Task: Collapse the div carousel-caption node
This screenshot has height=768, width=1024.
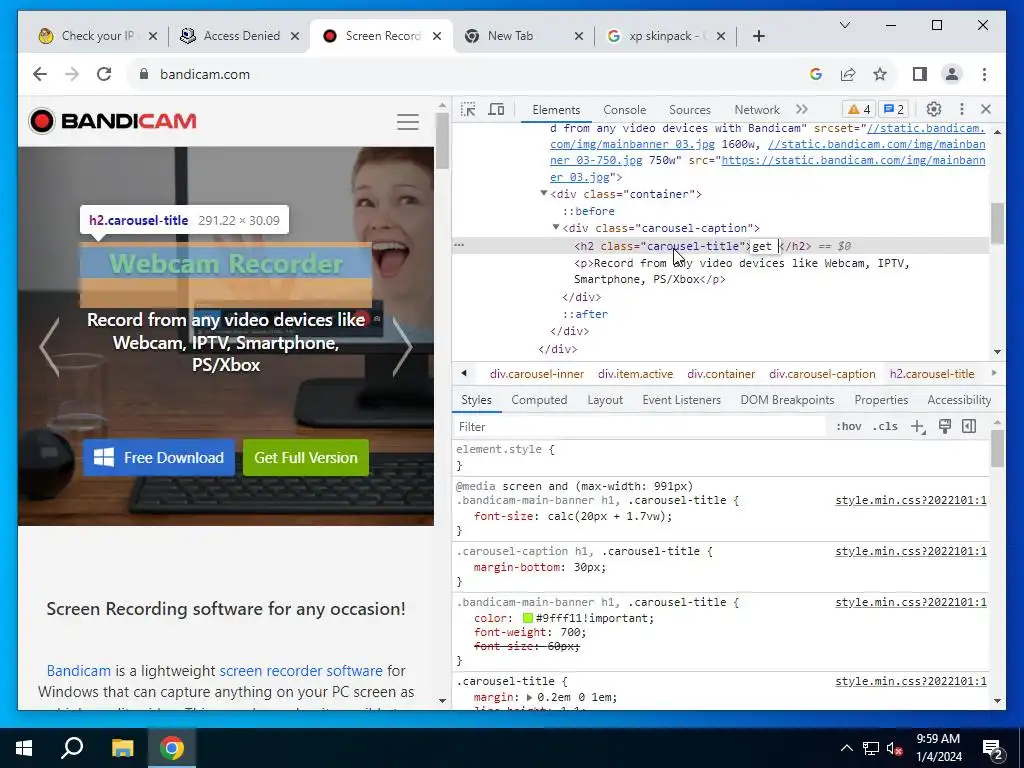Action: (x=556, y=227)
